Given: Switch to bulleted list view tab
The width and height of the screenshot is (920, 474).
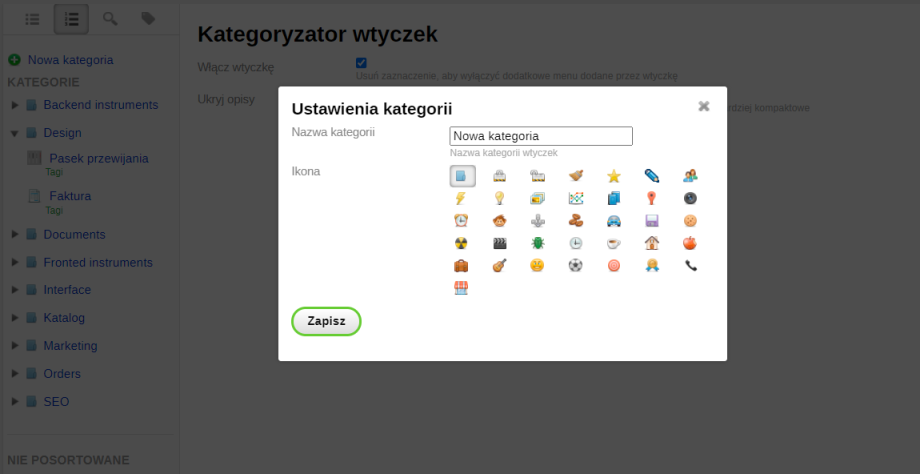Looking at the screenshot, I should (x=32, y=19).
